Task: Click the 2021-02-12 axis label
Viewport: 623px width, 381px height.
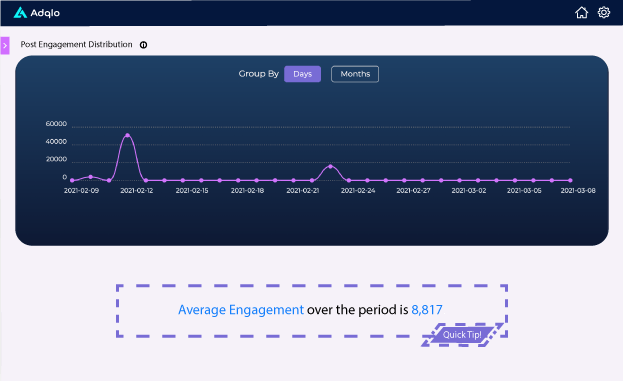Action: (x=137, y=191)
